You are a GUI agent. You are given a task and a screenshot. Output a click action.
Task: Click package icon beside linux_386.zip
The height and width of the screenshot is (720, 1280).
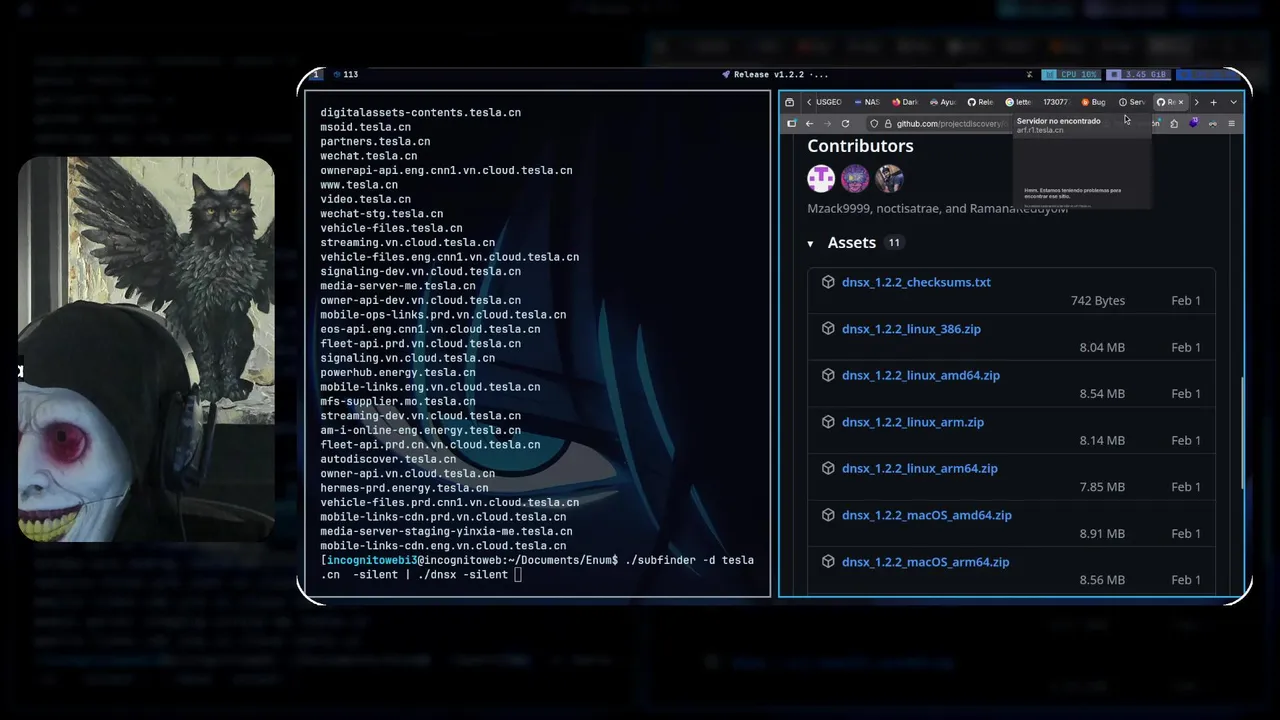pos(828,328)
